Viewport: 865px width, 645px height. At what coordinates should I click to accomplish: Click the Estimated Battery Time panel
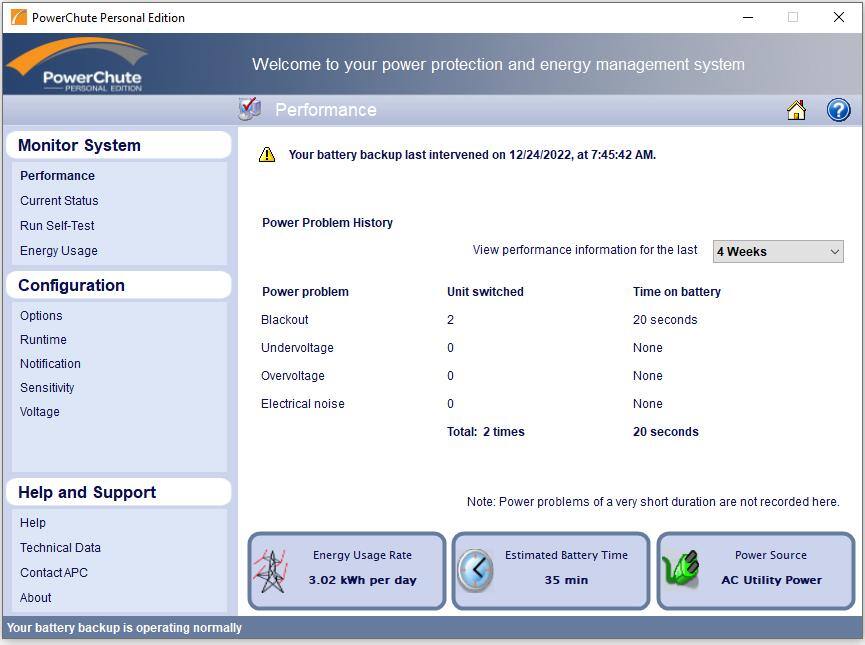[551, 571]
